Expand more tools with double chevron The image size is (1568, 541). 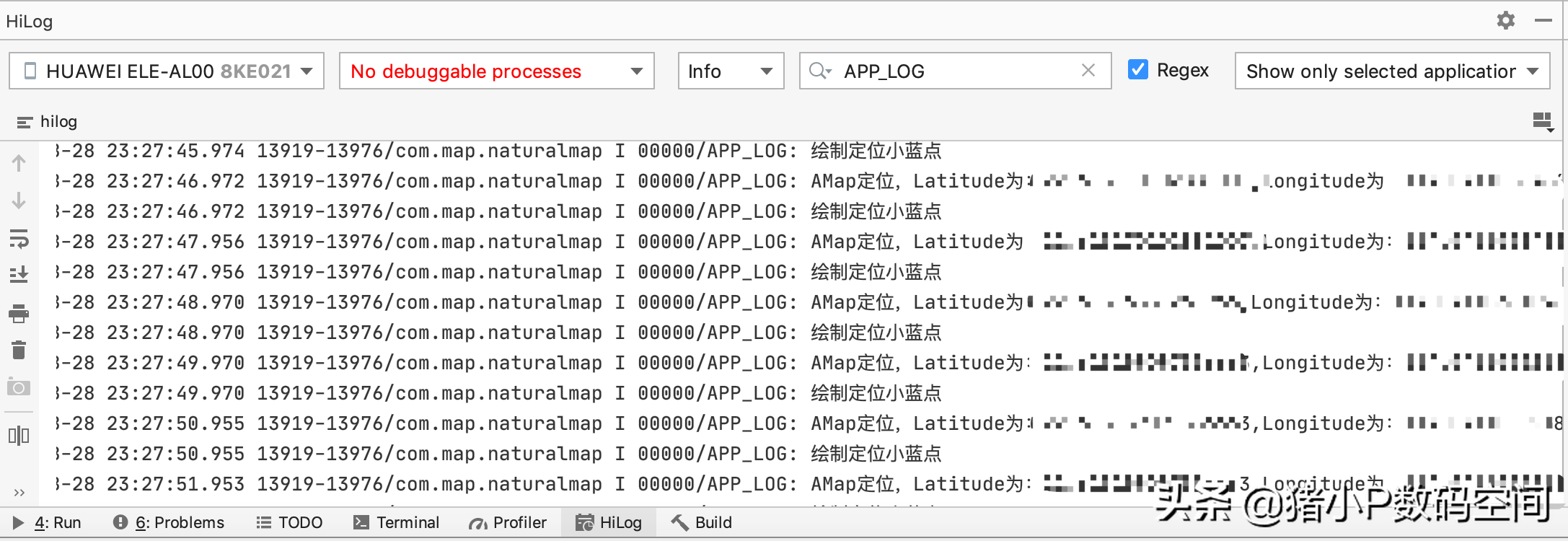click(x=19, y=493)
